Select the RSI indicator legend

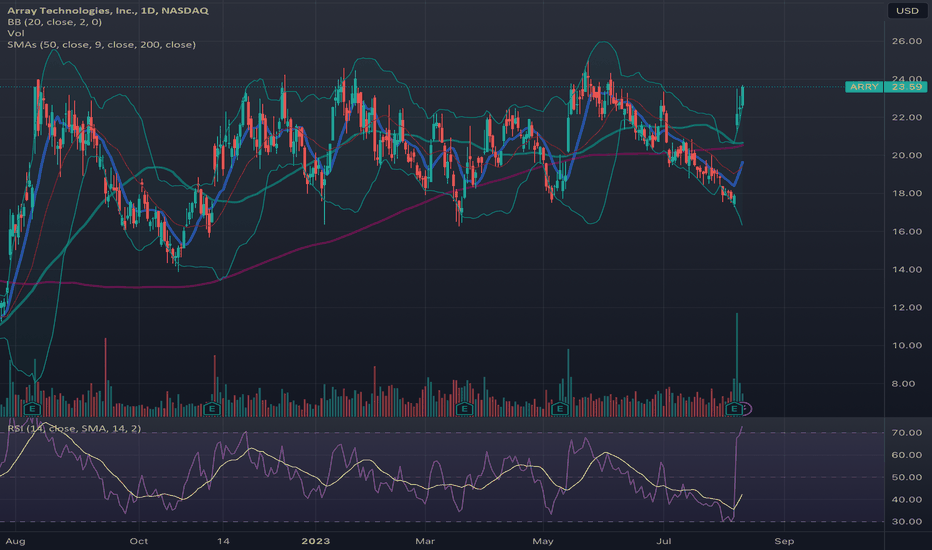tap(74, 428)
